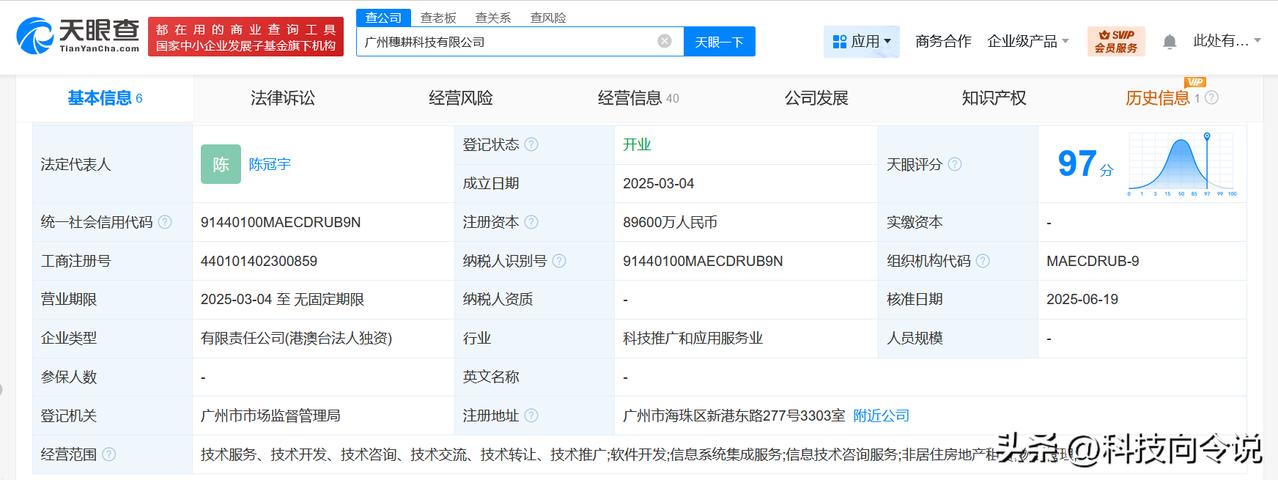Click the 企业类型 value 有限责任公司(港澳台法人独资)
The width and height of the screenshot is (1278, 480).
tap(296, 338)
